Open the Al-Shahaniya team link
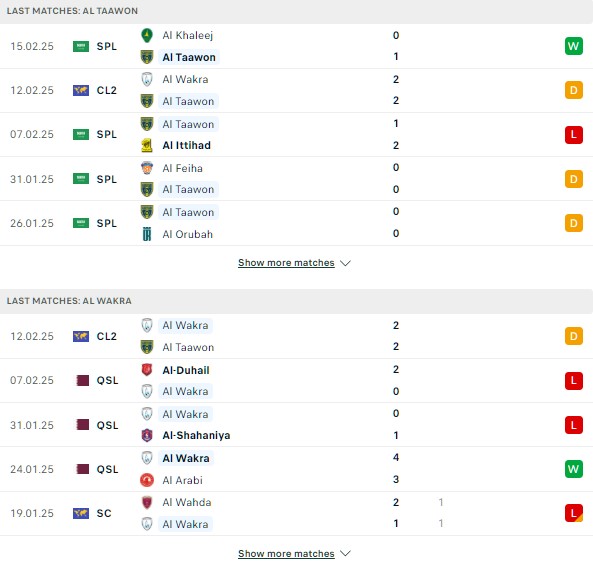Viewport: 593px width, 570px height. (x=196, y=435)
